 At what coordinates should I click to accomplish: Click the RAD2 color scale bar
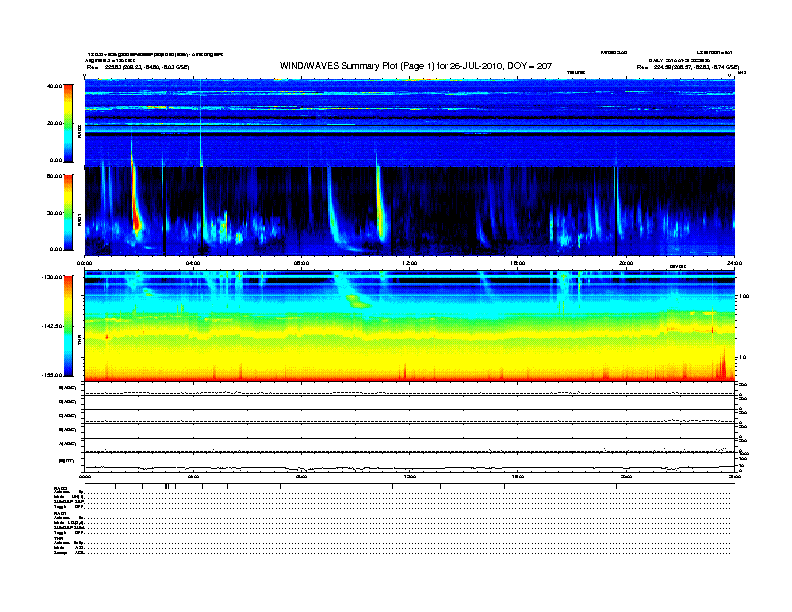68,124
